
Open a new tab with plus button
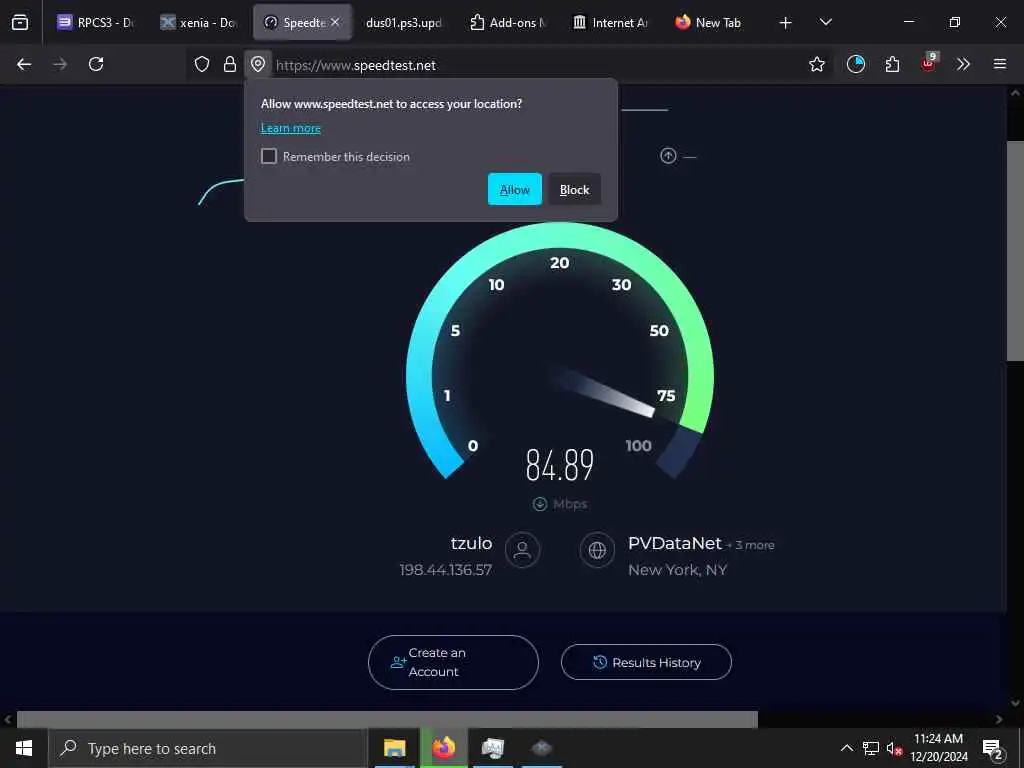click(786, 23)
